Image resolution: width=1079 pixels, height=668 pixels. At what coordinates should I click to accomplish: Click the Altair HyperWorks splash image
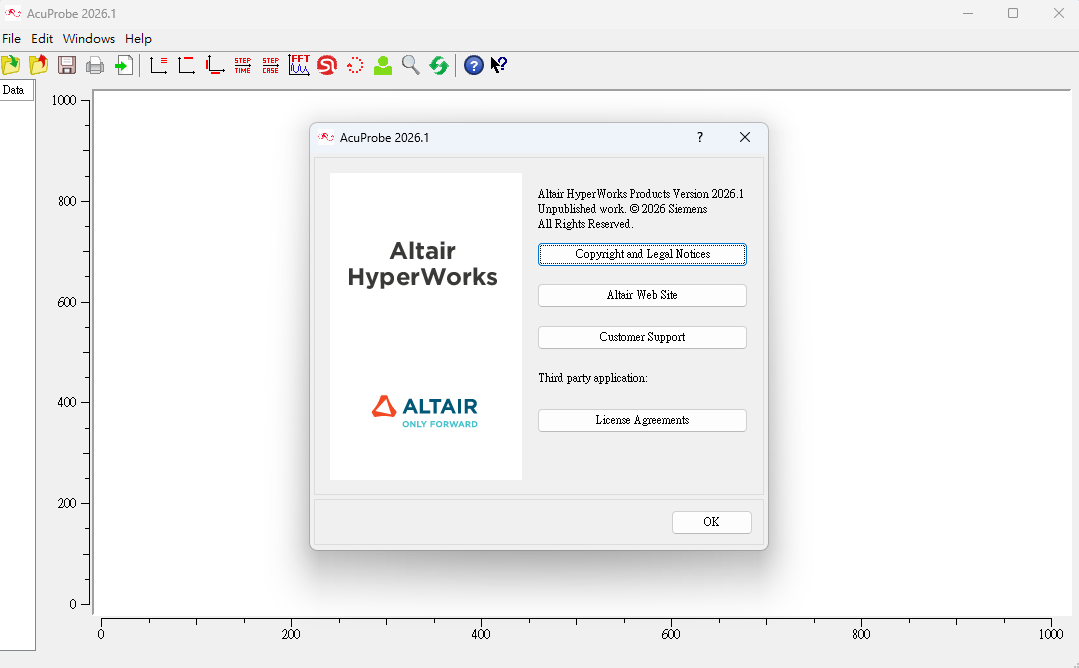click(426, 326)
